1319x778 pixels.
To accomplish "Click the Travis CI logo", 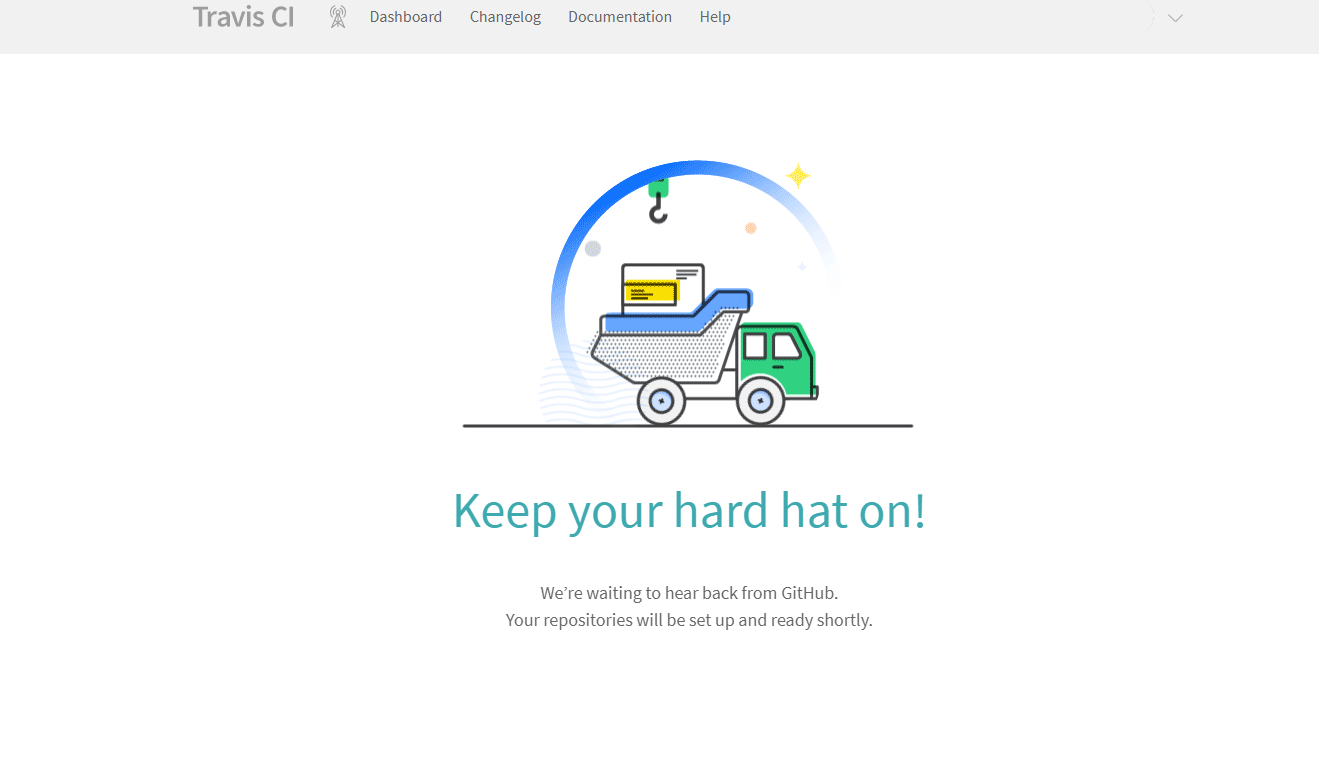I will point(243,17).
